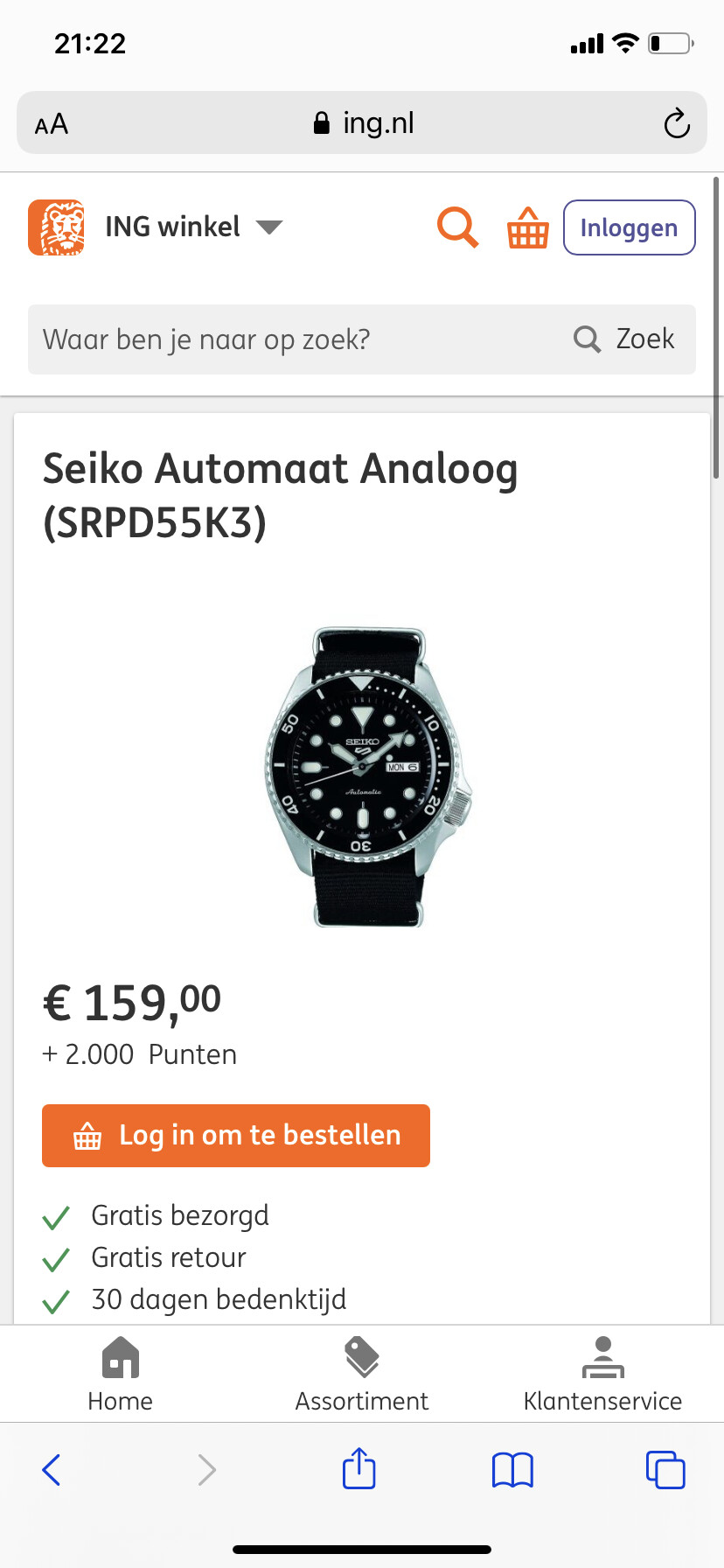This screenshot has width=724, height=1568.
Task: Open Safari share sheet icon
Action: pyautogui.click(x=359, y=1468)
